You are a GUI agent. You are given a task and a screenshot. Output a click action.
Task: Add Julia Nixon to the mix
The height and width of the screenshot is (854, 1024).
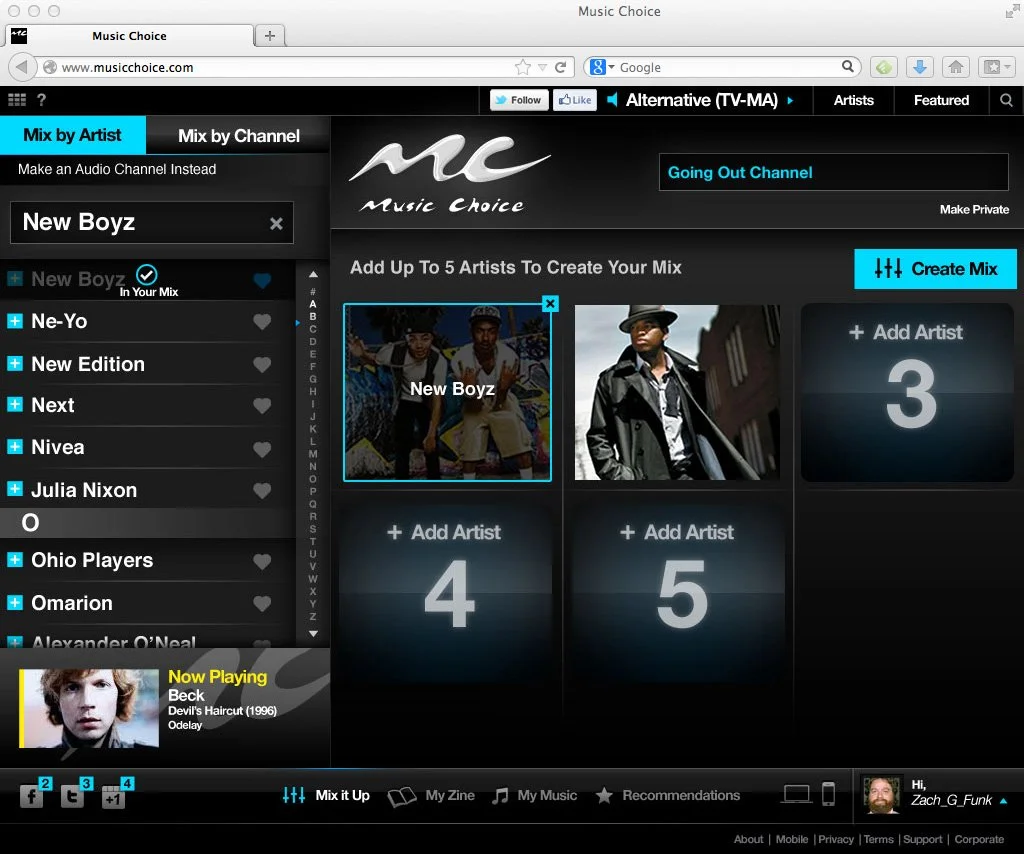pos(14,489)
